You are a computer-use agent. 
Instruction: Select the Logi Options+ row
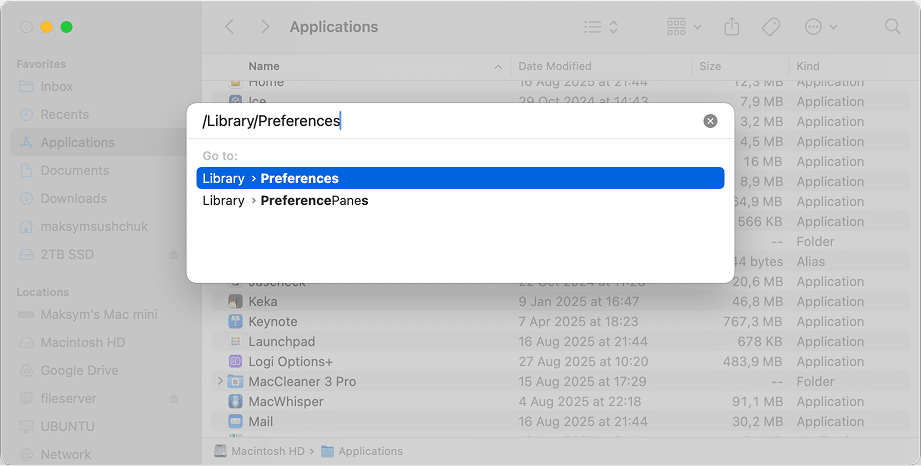560,361
